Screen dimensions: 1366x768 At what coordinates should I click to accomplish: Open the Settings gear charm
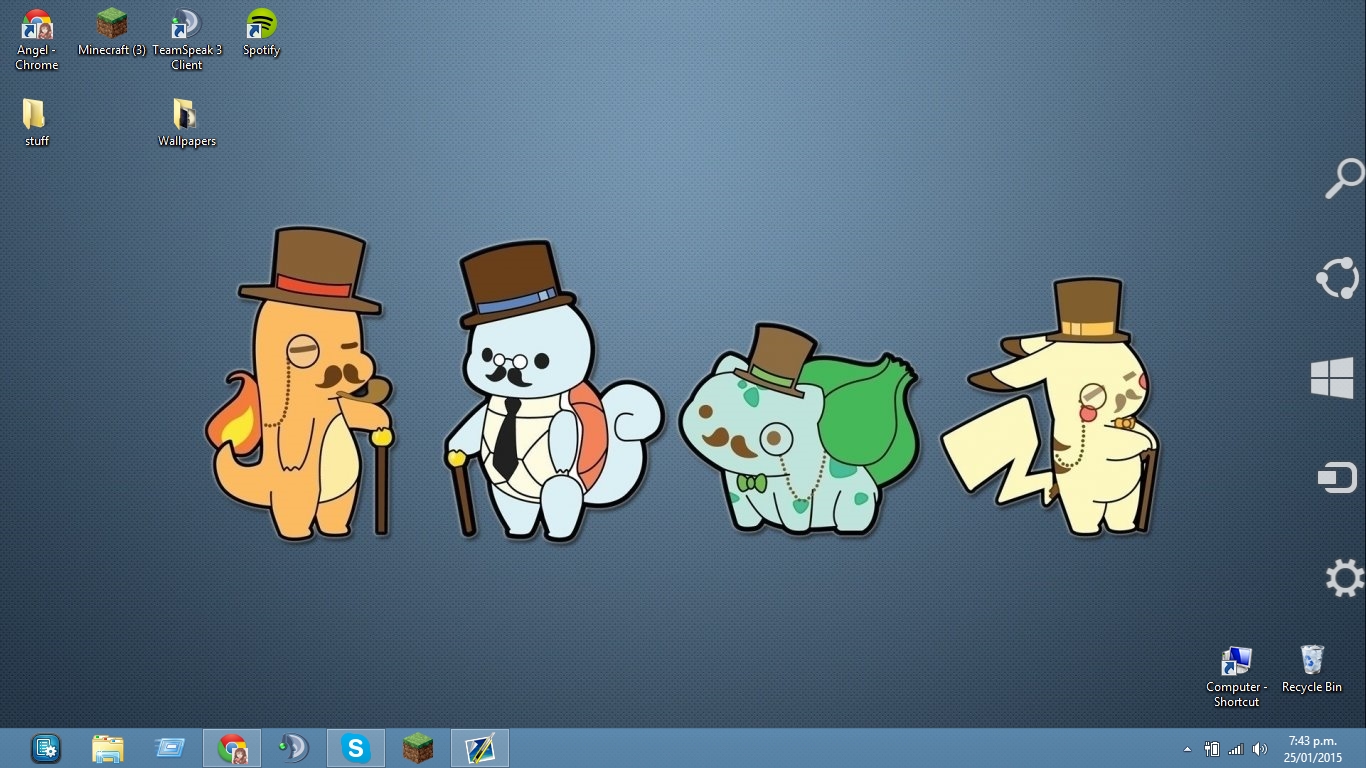(1343, 578)
